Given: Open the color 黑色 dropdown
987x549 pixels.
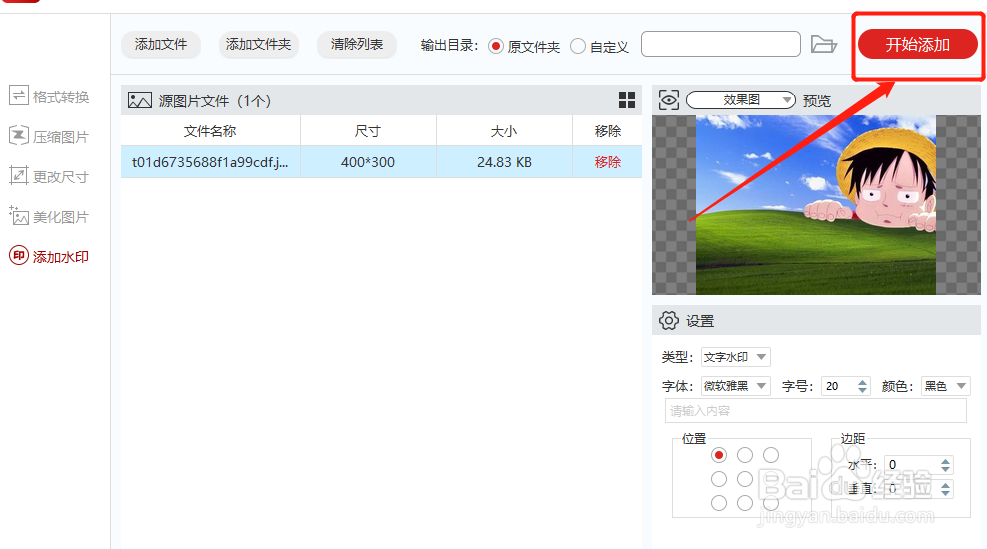Looking at the screenshot, I should pos(945,386).
